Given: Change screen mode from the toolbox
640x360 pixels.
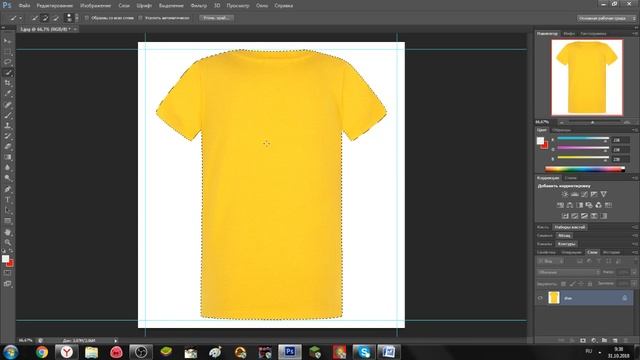Looking at the screenshot, I should [7, 284].
